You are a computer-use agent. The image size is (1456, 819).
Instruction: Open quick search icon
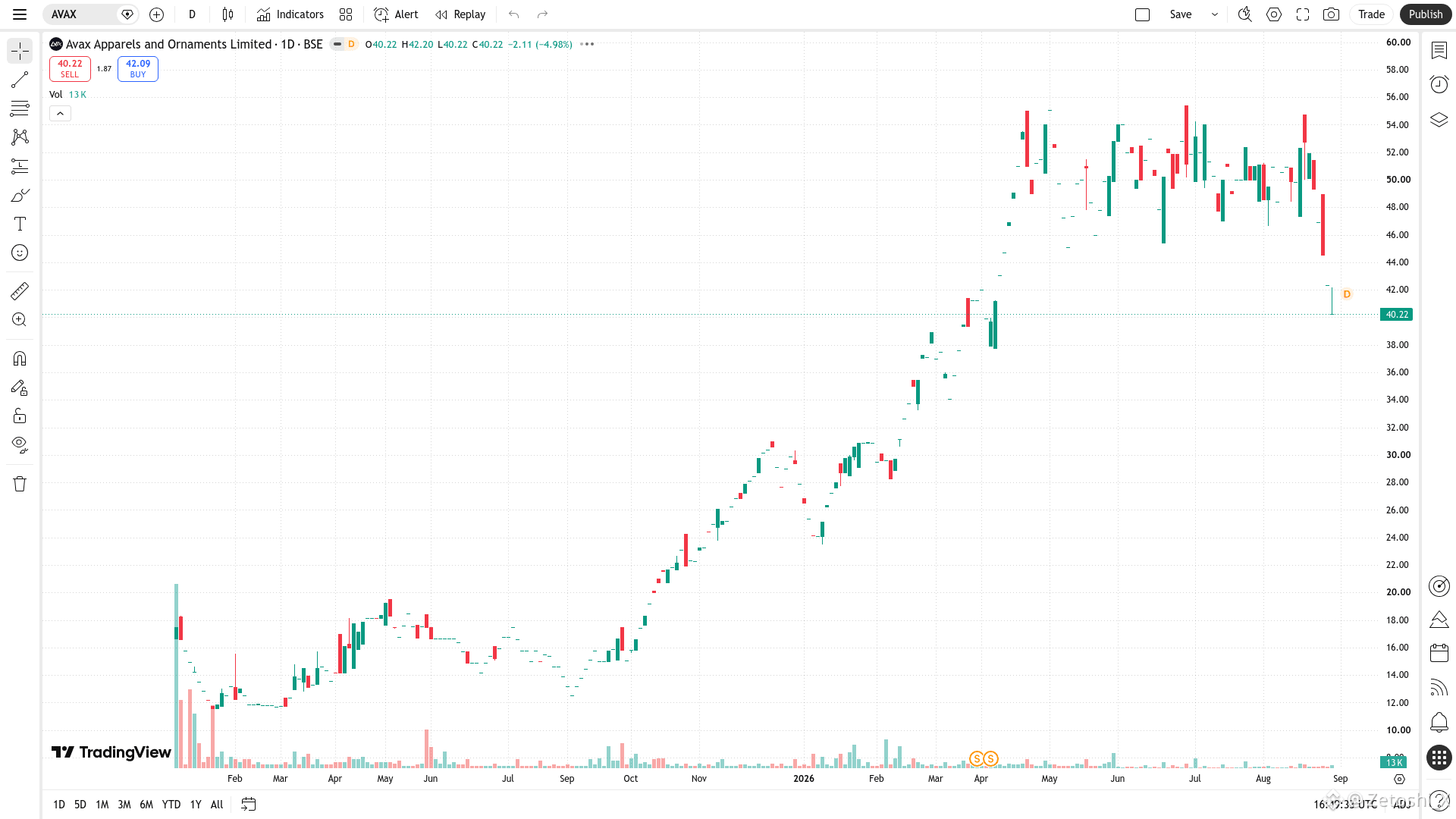(1244, 14)
